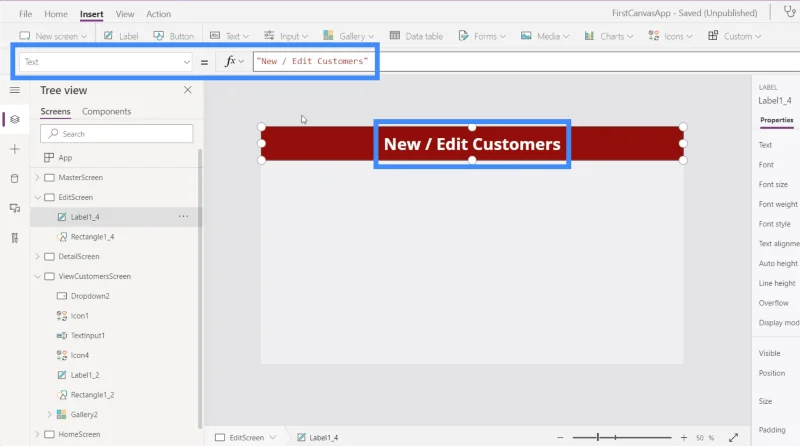Viewport: 800px width, 446px height.
Task: Open the more options ellipsis for Label1_4
Action: coord(183,216)
